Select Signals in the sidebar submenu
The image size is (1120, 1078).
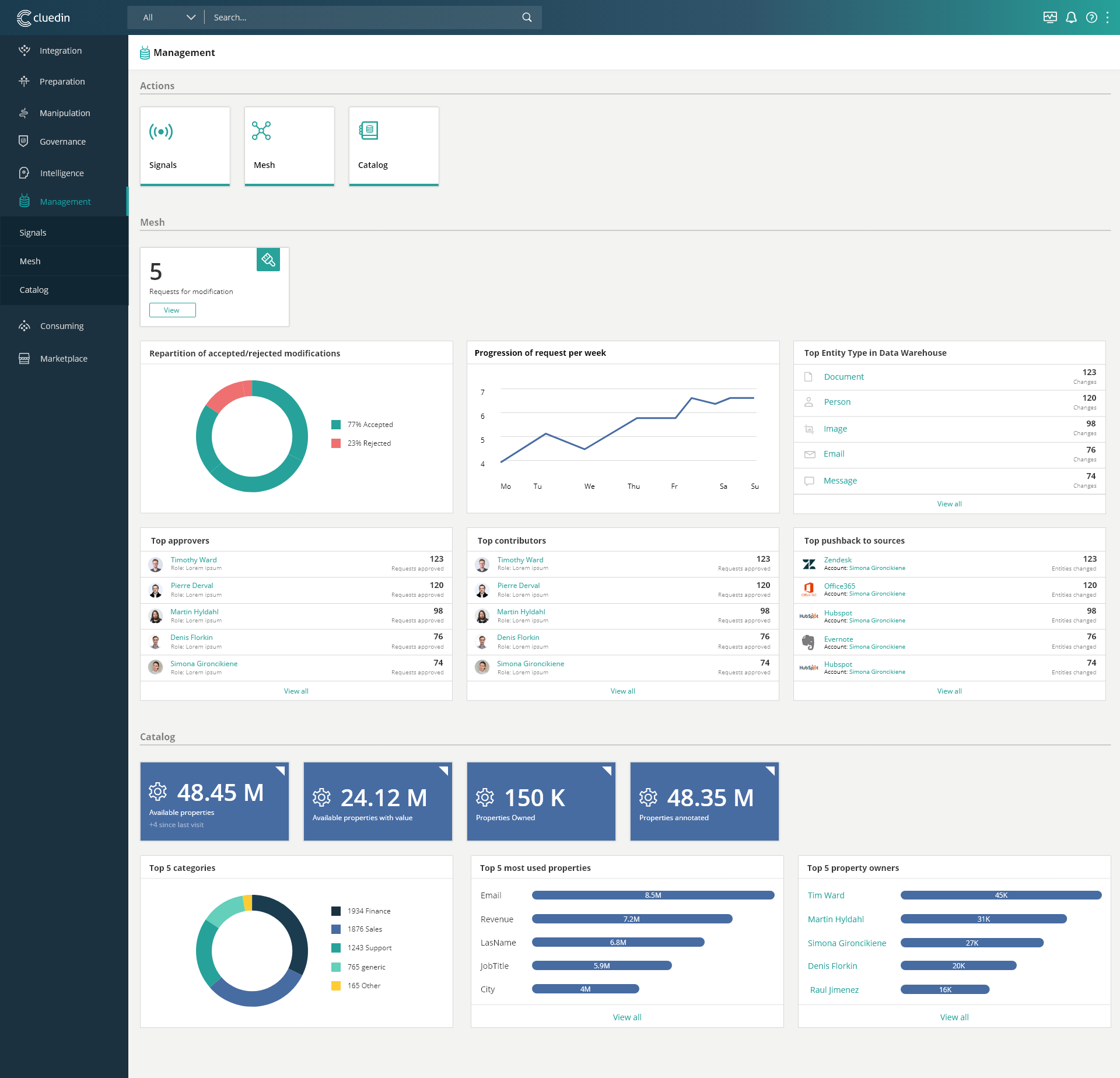(64, 232)
